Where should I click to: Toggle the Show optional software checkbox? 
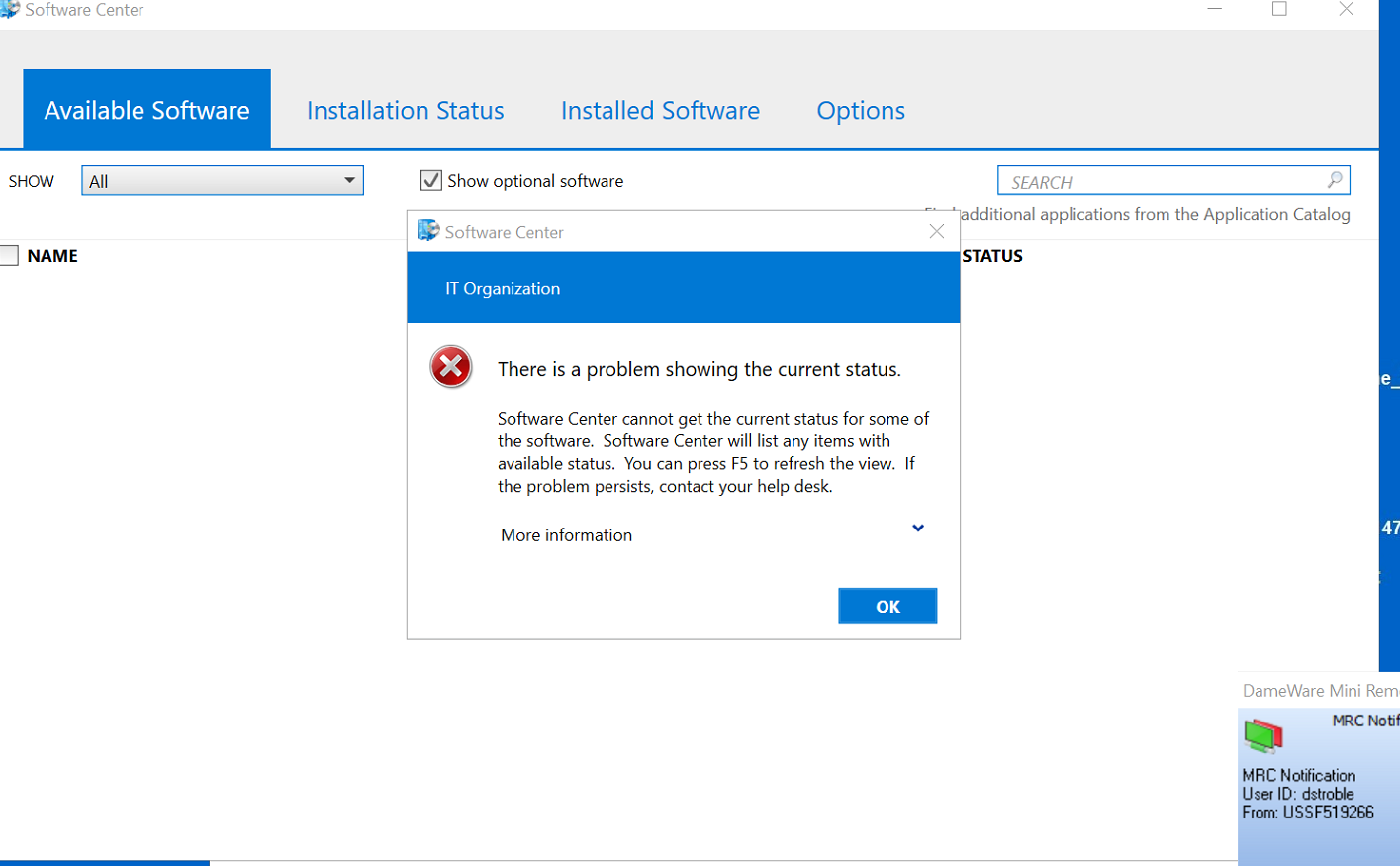coord(431,180)
